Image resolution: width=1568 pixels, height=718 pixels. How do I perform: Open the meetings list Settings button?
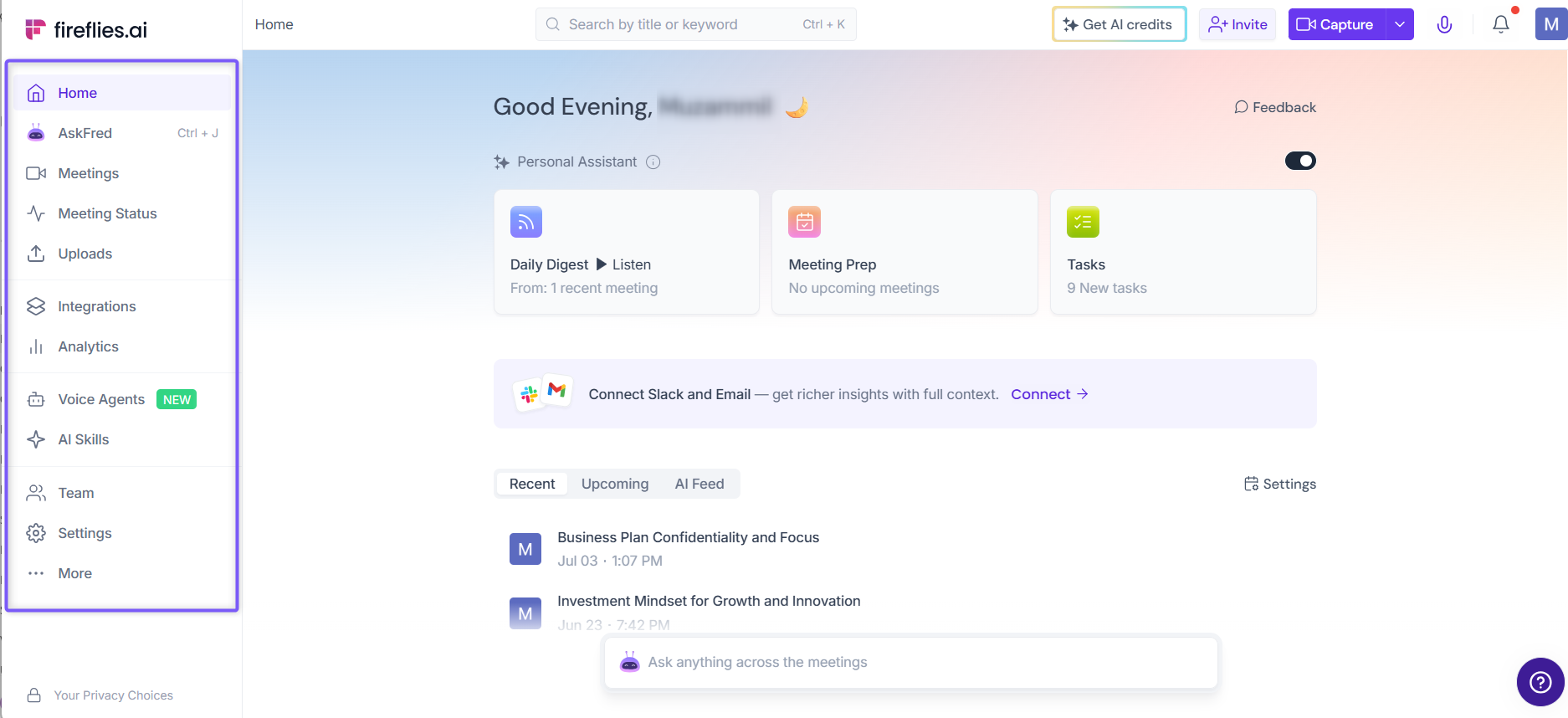1280,484
